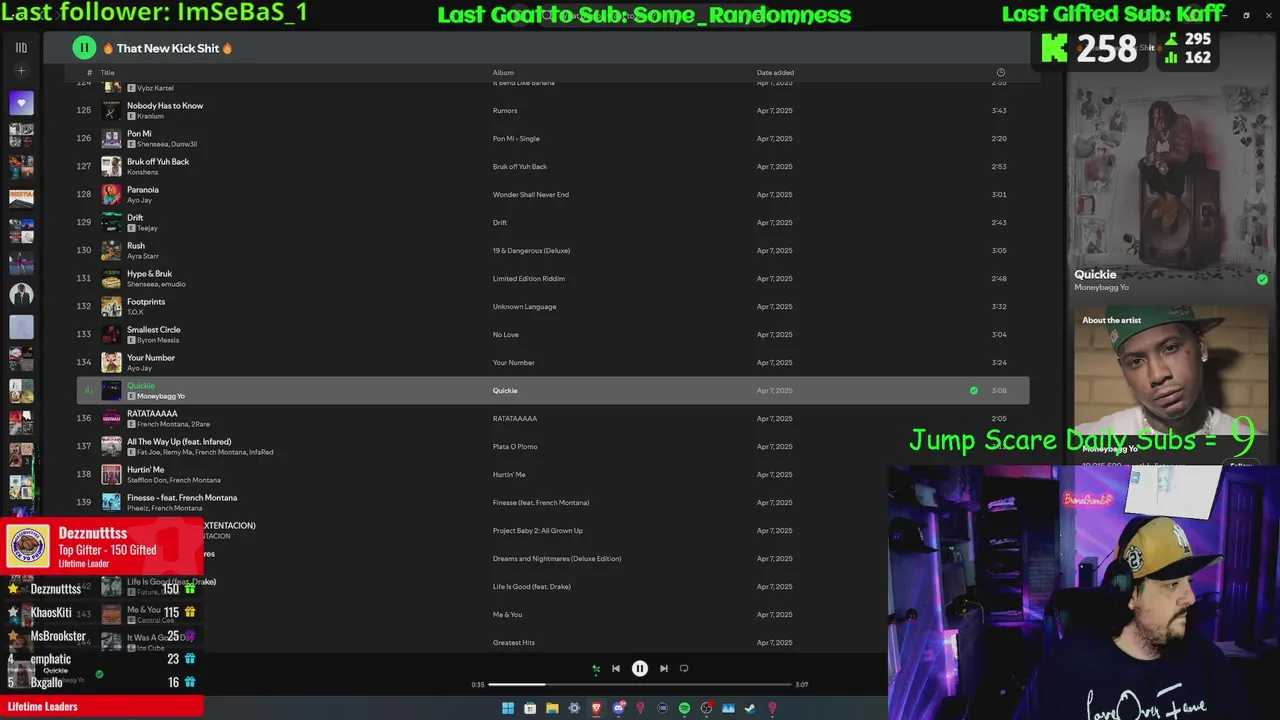Open Discord from the taskbar
Viewport: 1280px width, 720px height.
(618, 708)
